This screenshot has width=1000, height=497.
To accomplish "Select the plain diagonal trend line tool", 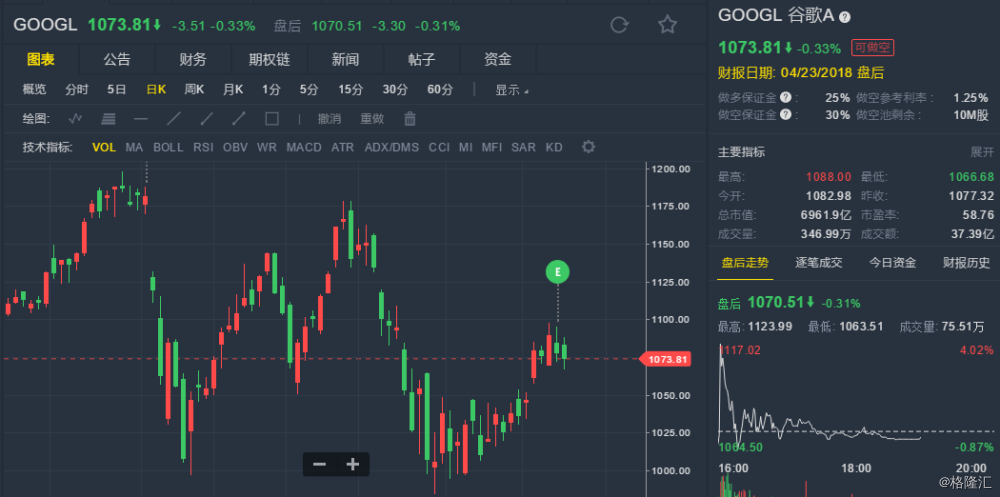I will (173, 119).
